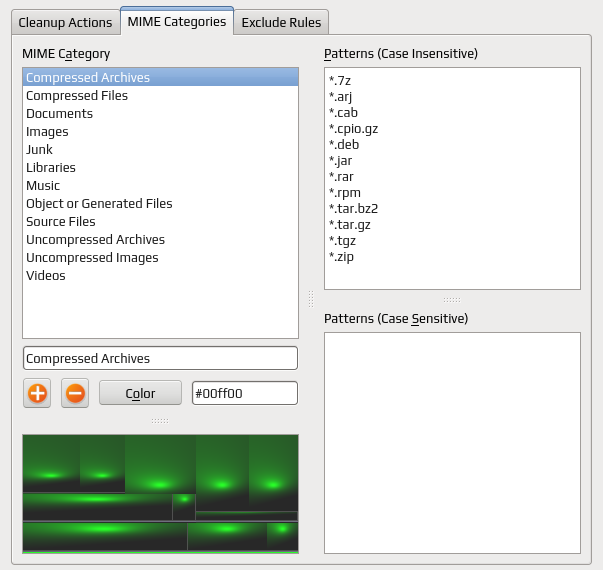Grab the splitter handle between the pattern boxes
Screen dimensions: 603x570
pos(452,300)
